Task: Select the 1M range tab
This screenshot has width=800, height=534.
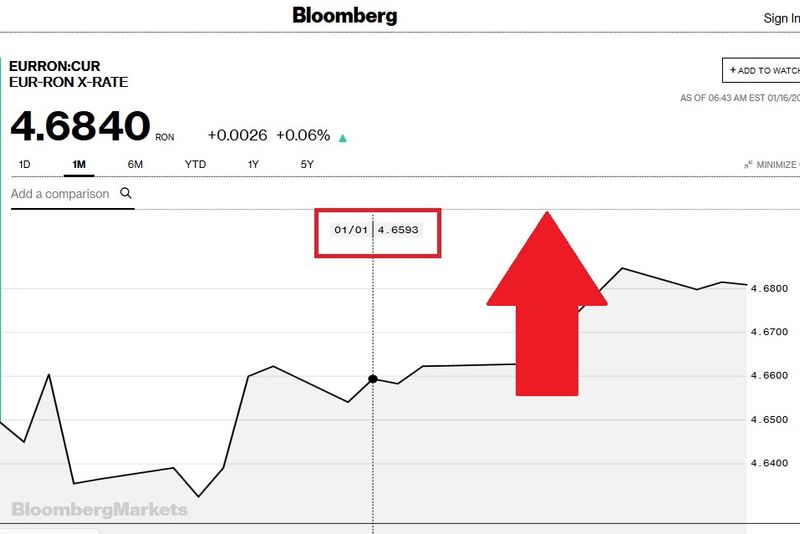Action: [79, 164]
